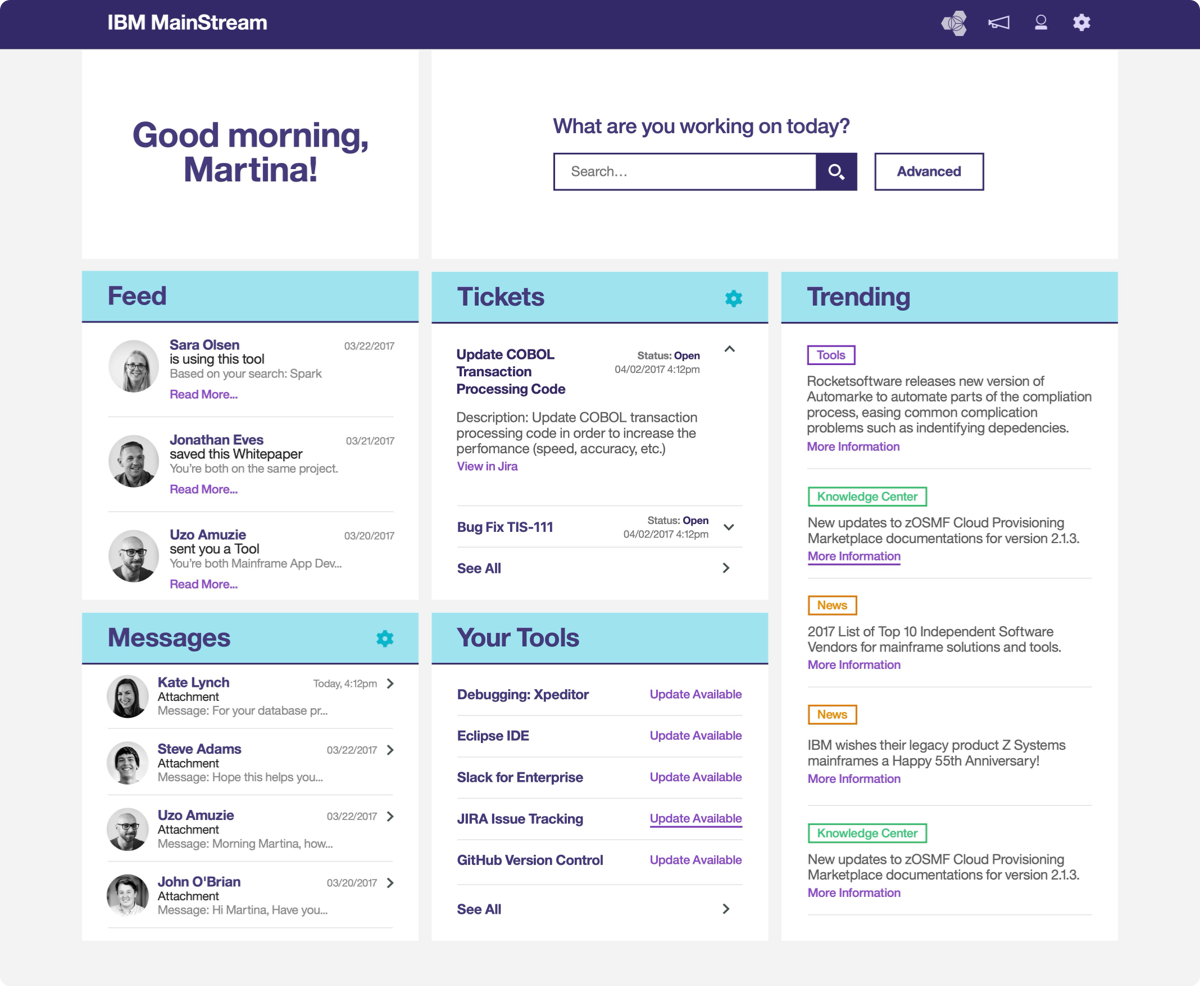The width and height of the screenshot is (1200, 986).
Task: Open Debugging: Xpeditor tool name
Action: point(523,695)
